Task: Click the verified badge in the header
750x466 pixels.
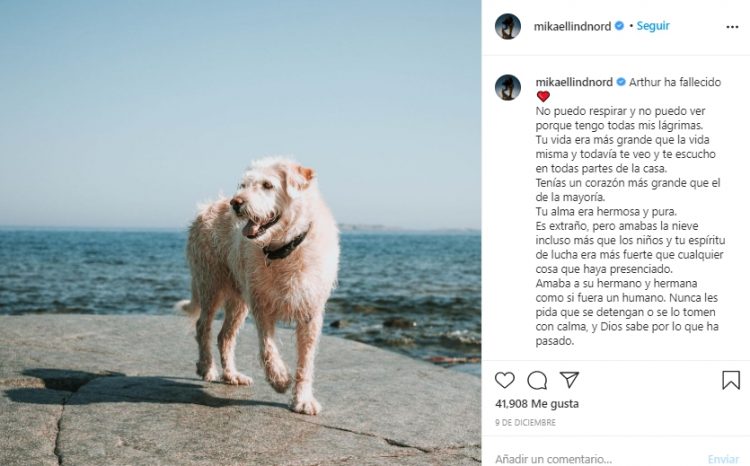Action: (619, 26)
